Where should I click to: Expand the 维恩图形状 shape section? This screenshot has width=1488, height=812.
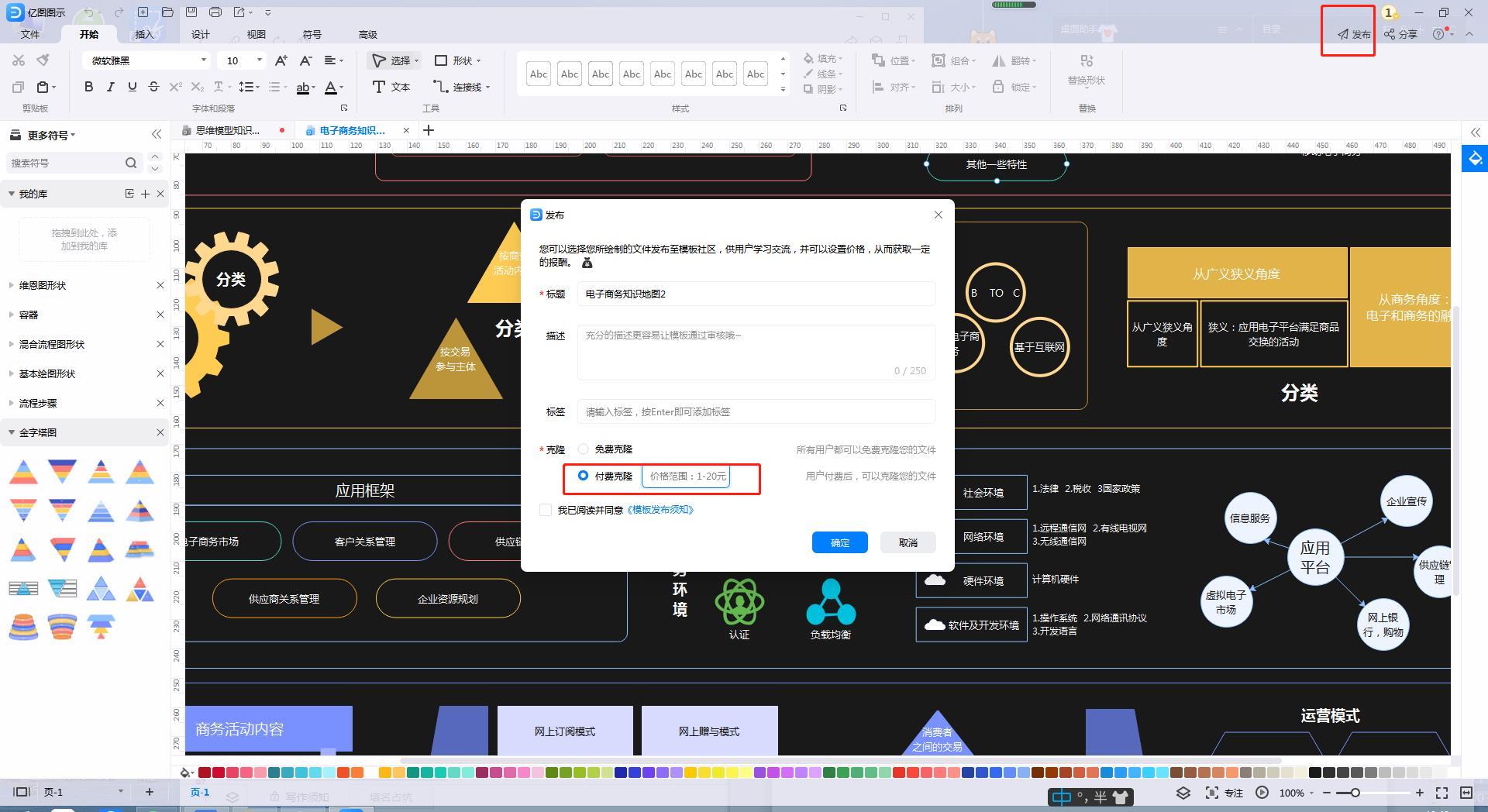tap(12, 285)
